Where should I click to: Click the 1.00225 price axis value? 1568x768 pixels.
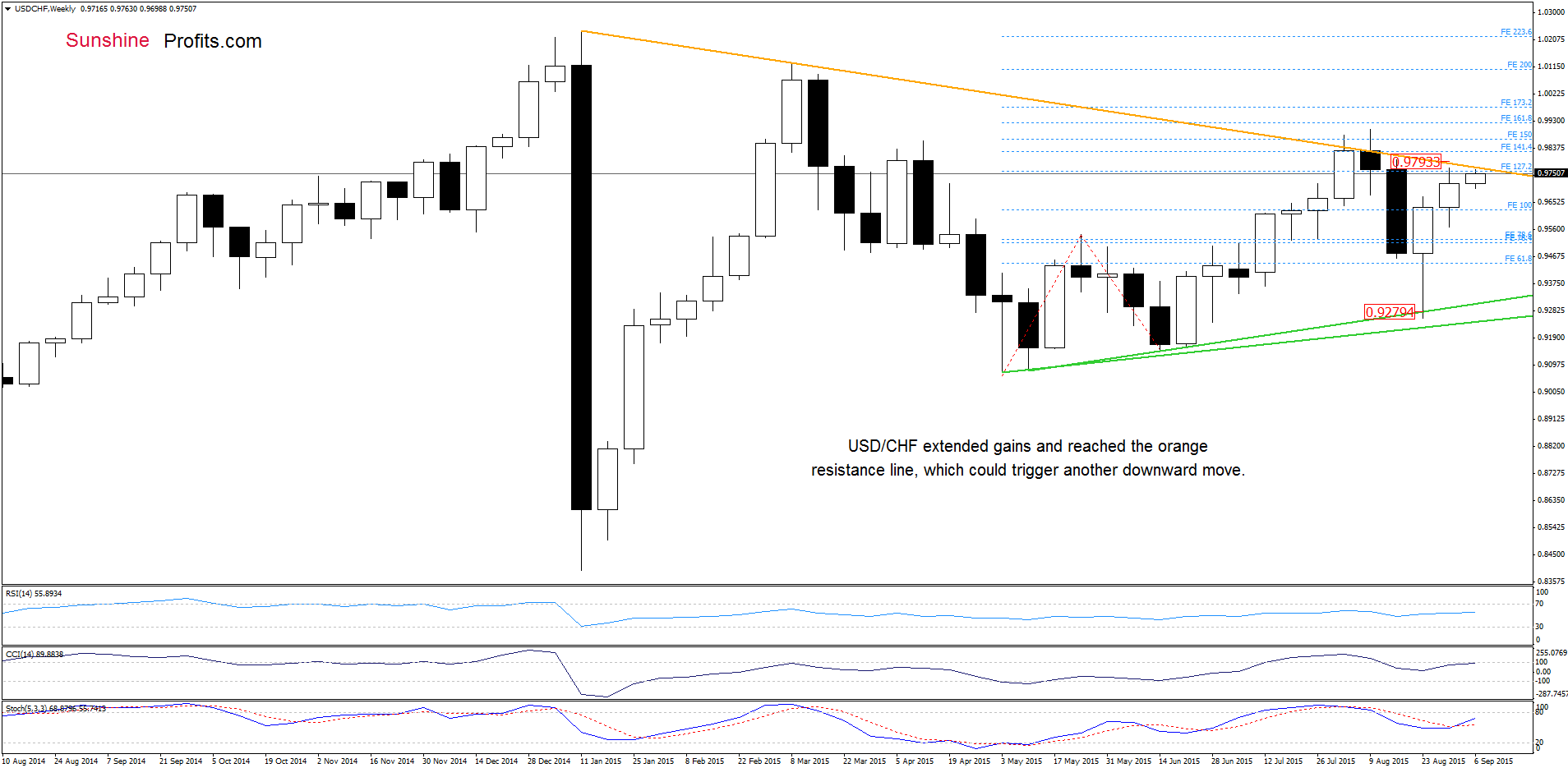[x=1551, y=94]
